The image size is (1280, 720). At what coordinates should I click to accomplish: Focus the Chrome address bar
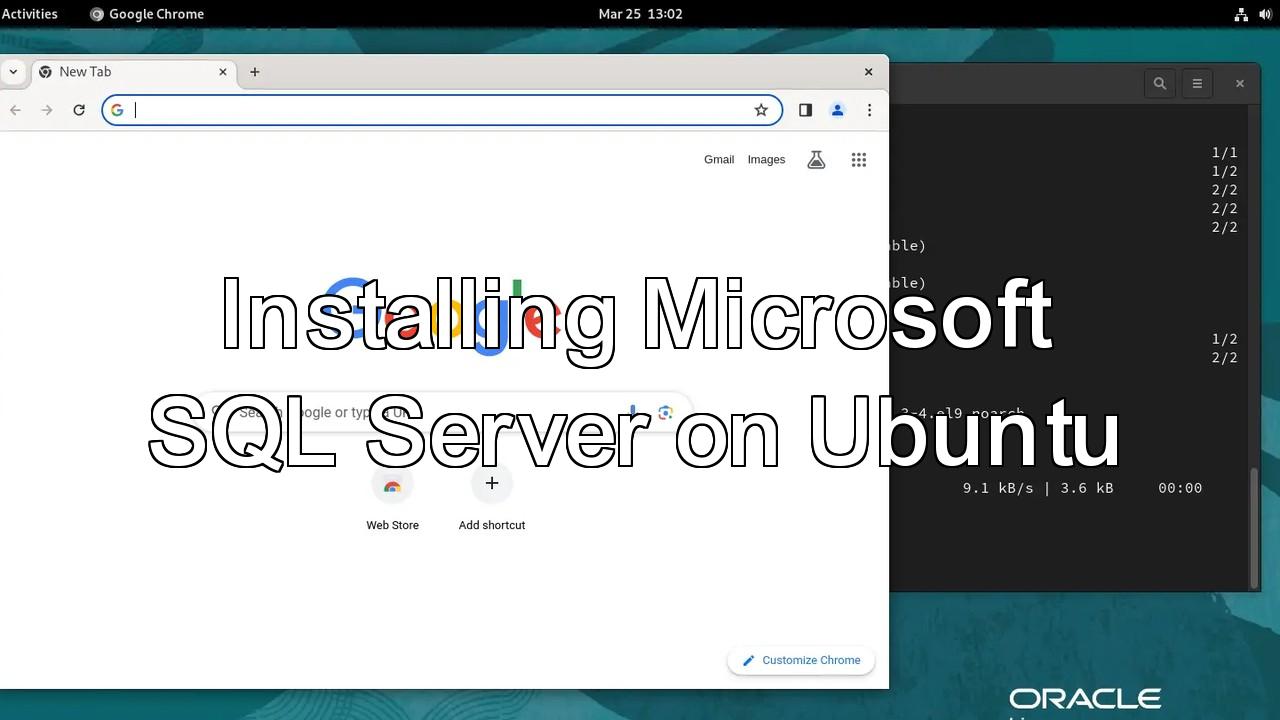[440, 110]
